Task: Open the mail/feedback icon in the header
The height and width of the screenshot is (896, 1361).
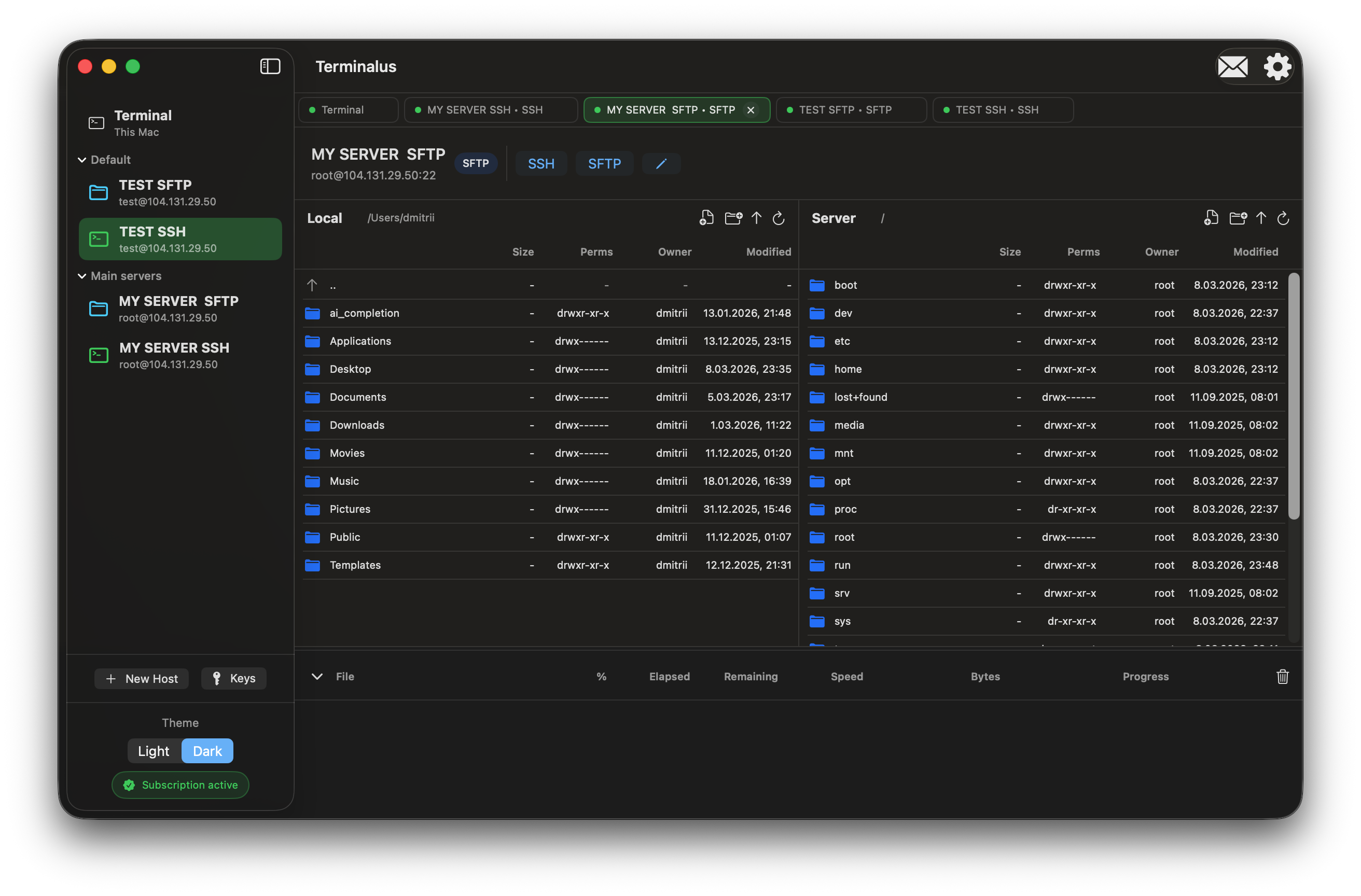Action: pos(1233,66)
